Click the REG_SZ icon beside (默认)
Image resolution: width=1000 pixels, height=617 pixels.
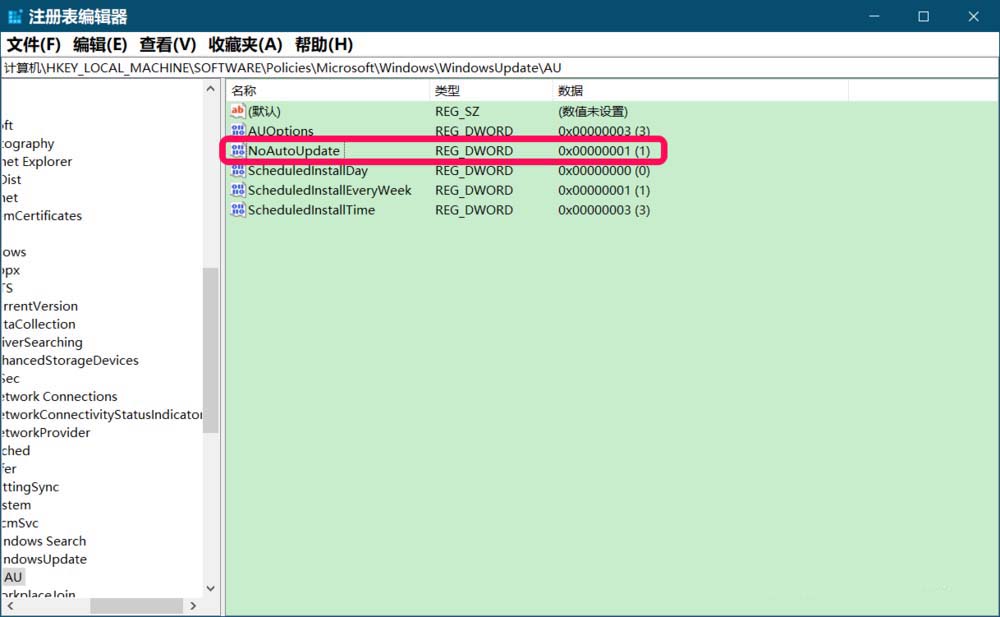point(237,111)
